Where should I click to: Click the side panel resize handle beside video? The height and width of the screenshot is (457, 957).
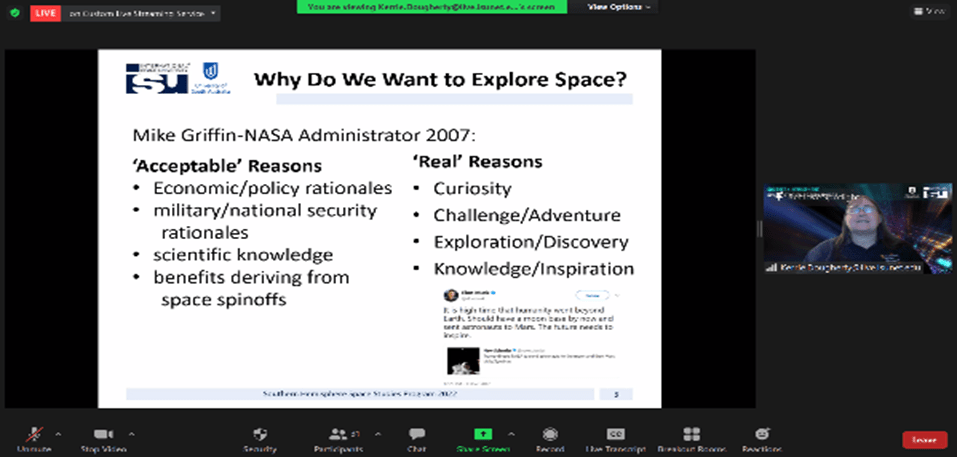click(759, 228)
